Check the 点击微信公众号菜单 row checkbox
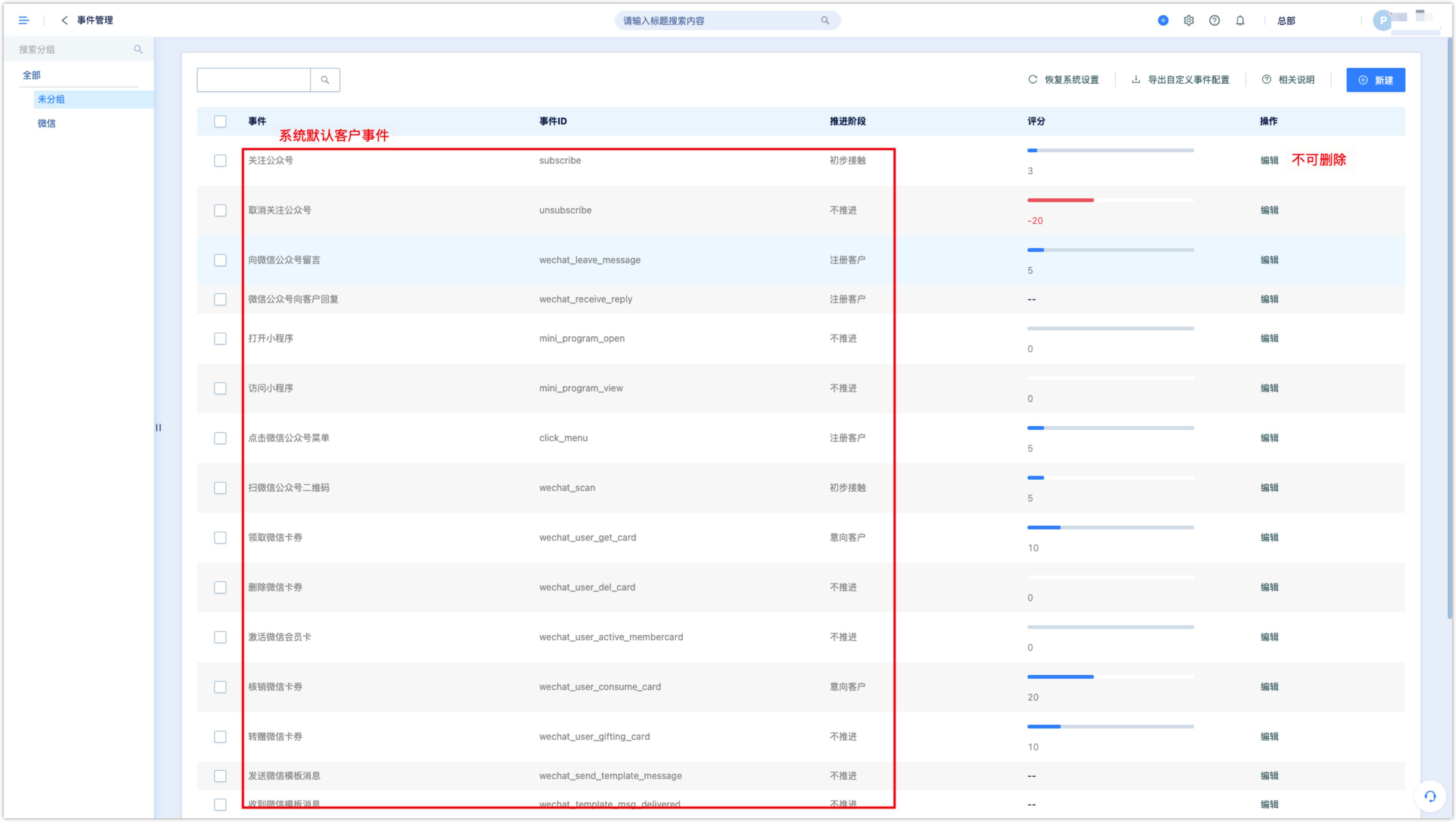Screen dimensions: 1456x822 point(220,438)
